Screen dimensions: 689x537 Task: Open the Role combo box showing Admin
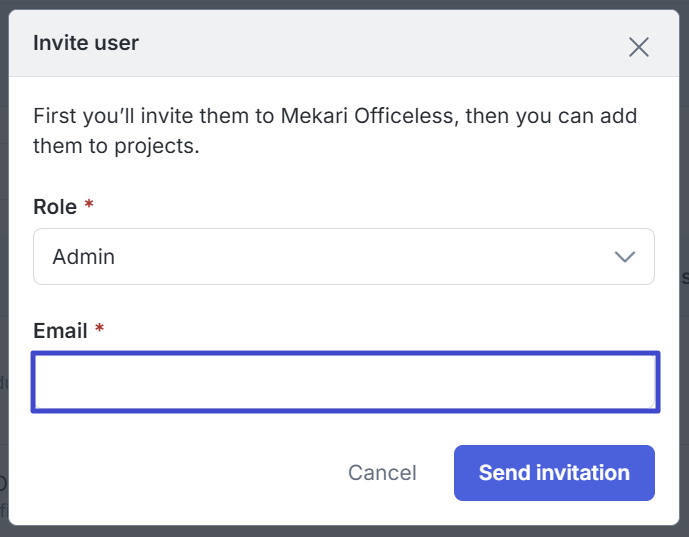point(343,257)
